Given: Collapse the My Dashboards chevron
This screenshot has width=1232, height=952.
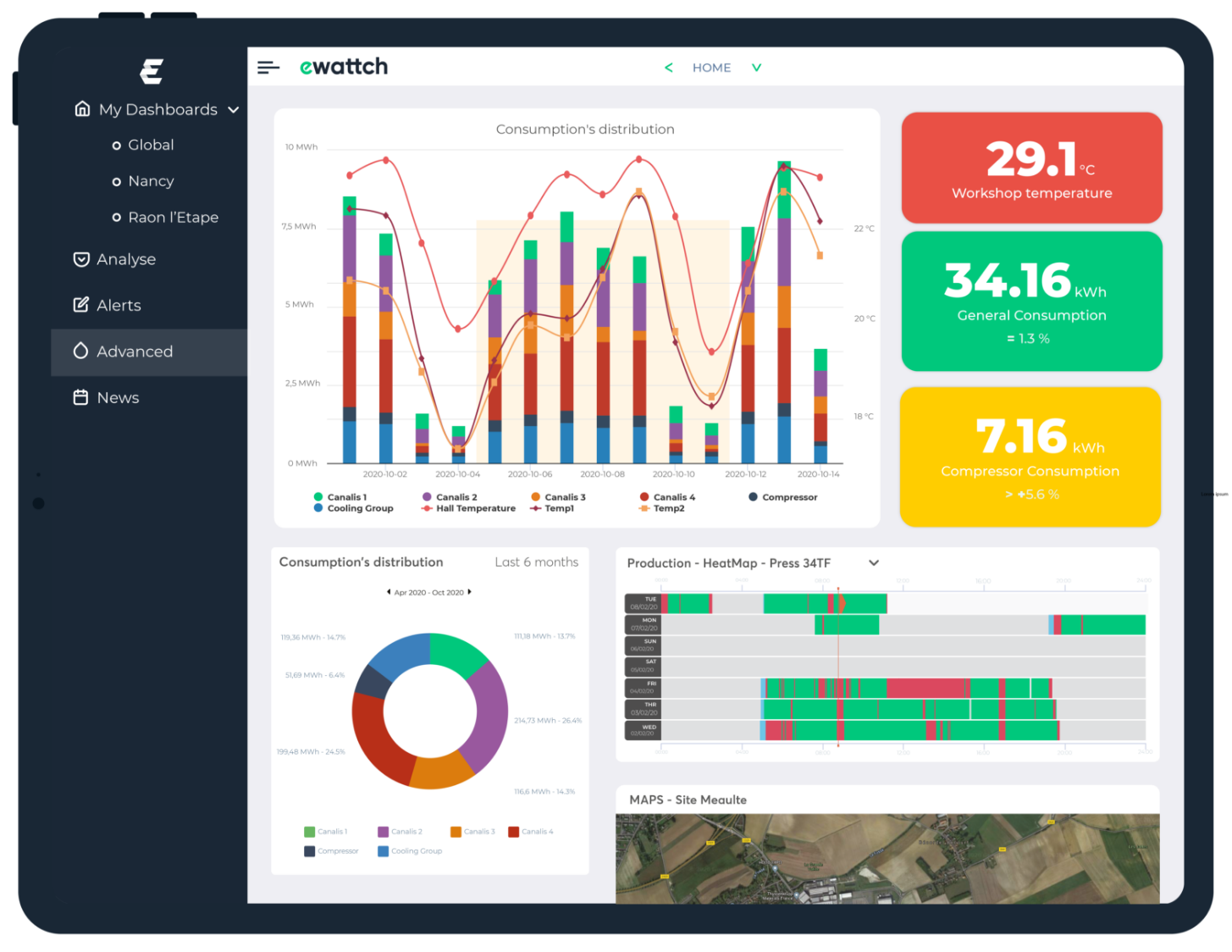Looking at the screenshot, I should (234, 110).
